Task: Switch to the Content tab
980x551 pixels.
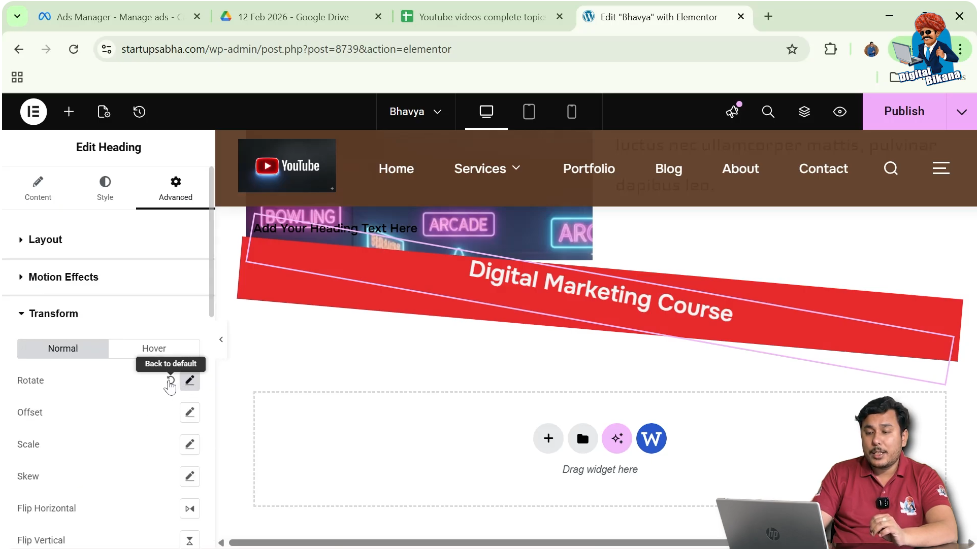Action: click(x=38, y=188)
